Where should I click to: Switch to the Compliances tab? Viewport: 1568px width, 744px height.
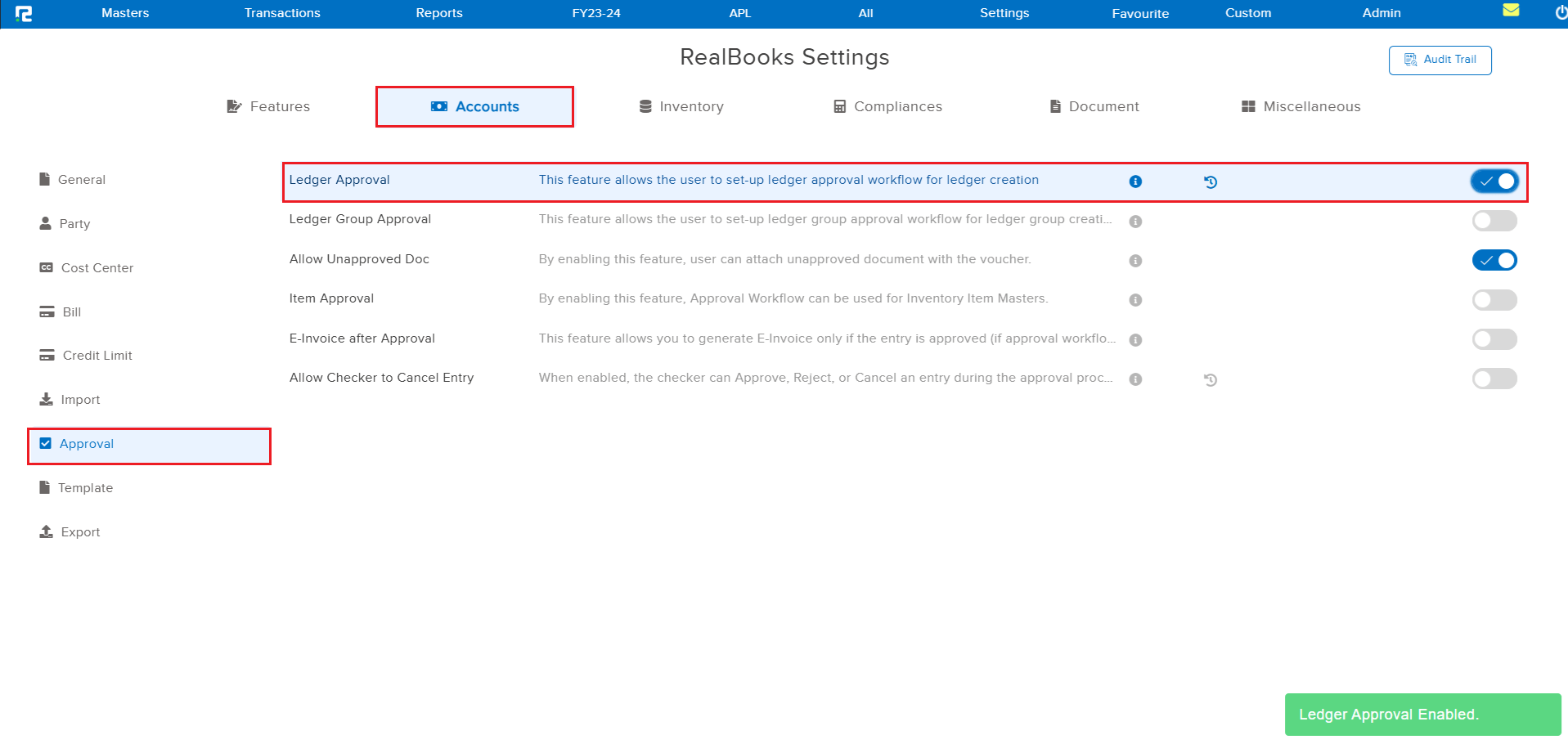pyautogui.click(x=887, y=106)
